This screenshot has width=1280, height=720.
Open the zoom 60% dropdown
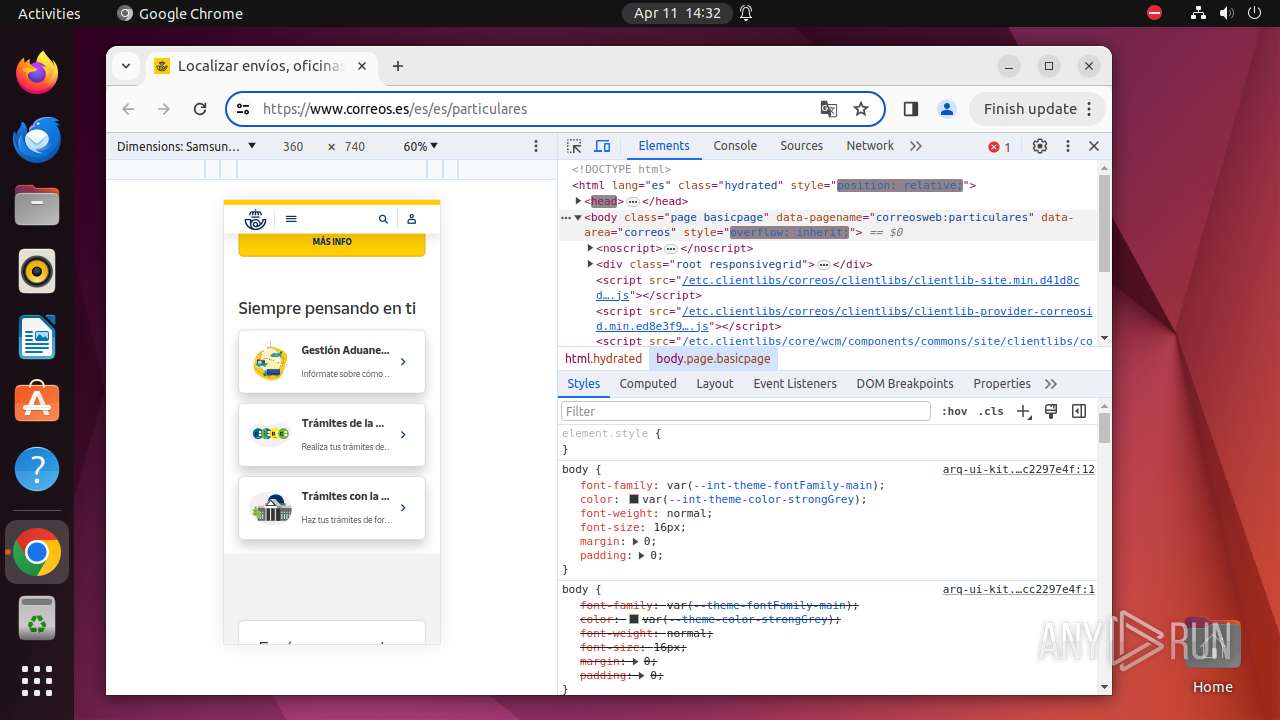(421, 146)
